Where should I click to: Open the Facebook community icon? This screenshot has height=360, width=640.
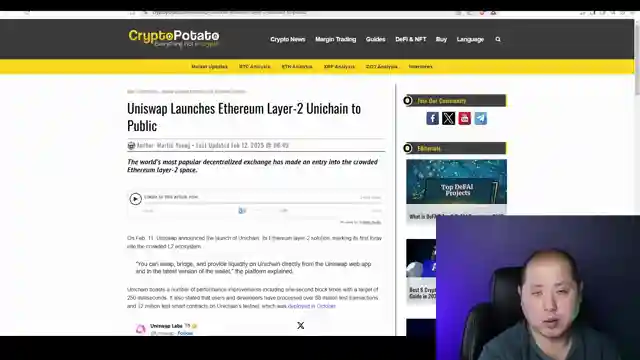(x=432, y=118)
